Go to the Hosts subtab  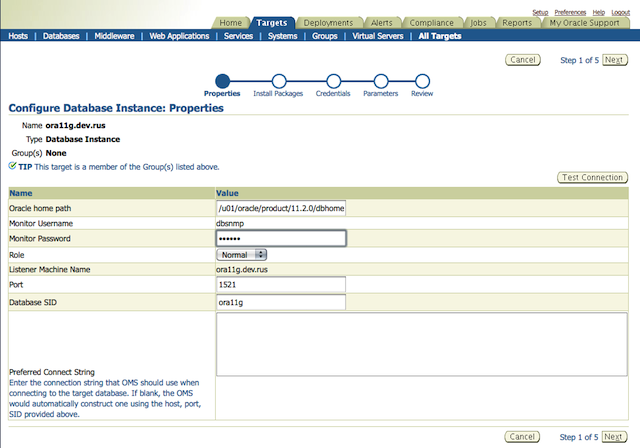pyautogui.click(x=18, y=36)
